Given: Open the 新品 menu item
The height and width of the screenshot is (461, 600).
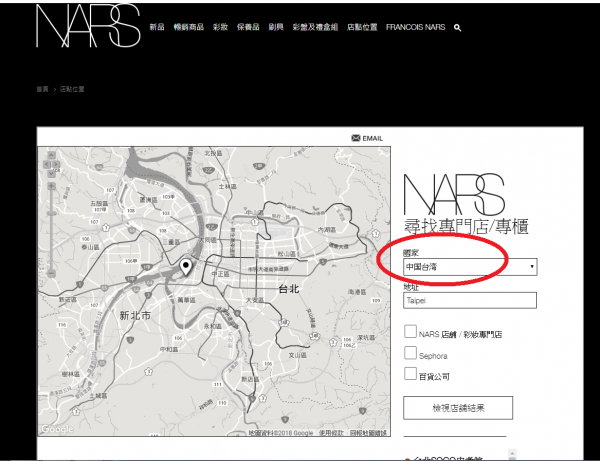Looking at the screenshot, I should click(x=156, y=28).
